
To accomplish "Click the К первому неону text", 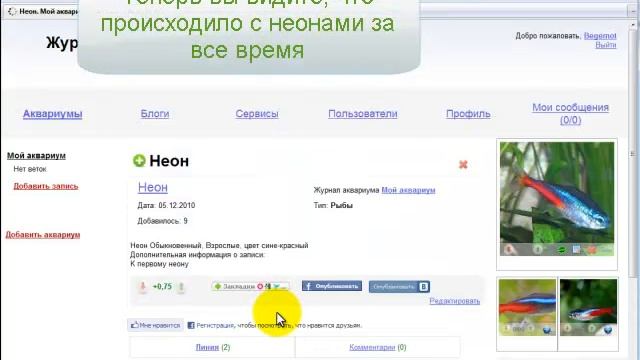I will (159, 264).
